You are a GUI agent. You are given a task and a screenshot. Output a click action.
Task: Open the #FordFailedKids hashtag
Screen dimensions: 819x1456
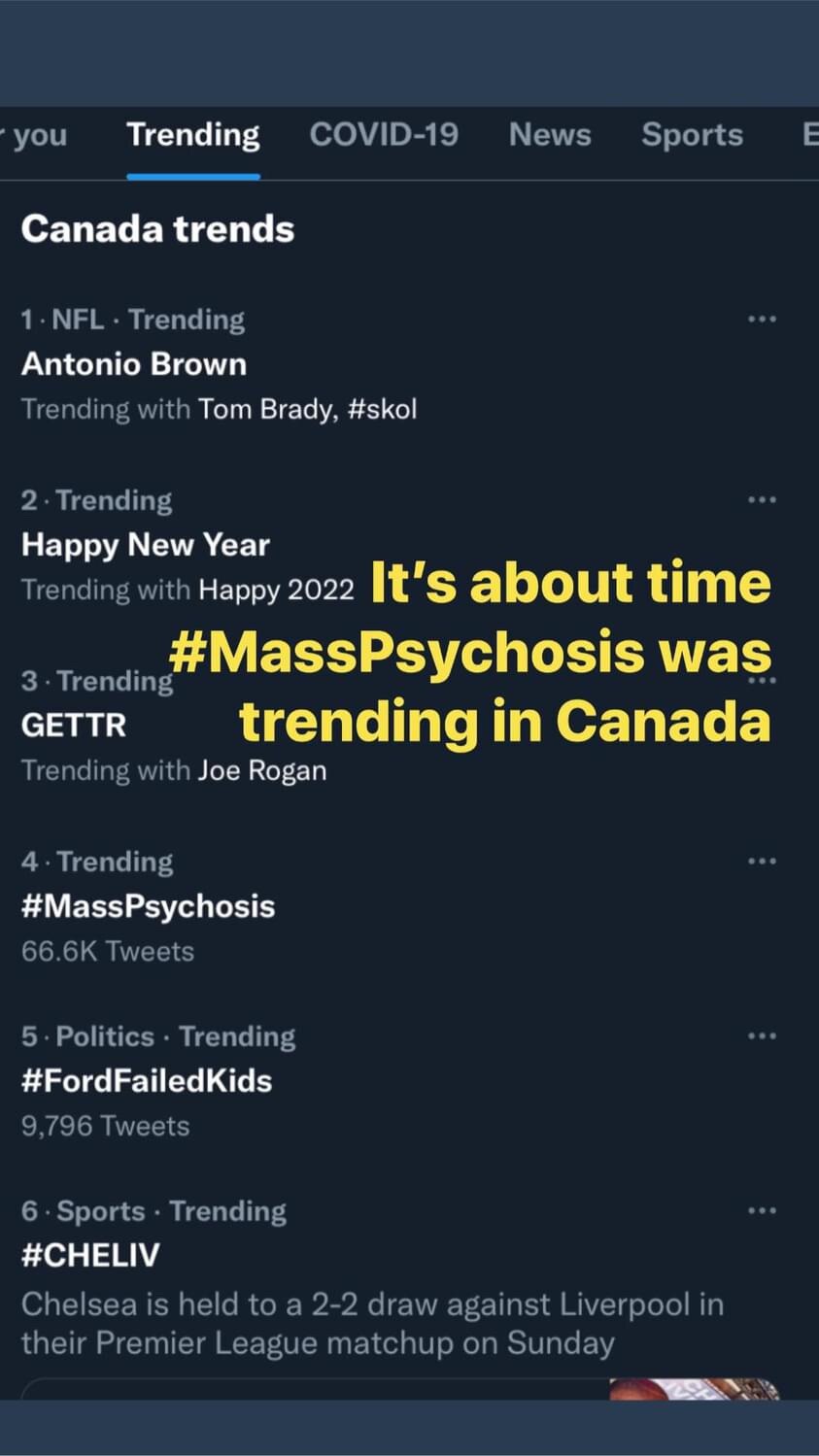click(x=147, y=1080)
